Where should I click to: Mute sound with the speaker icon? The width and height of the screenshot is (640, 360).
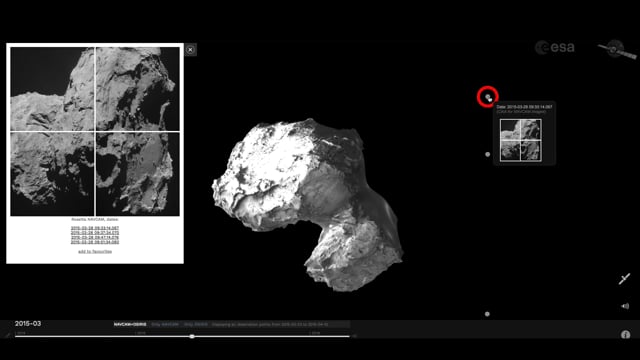point(625,306)
